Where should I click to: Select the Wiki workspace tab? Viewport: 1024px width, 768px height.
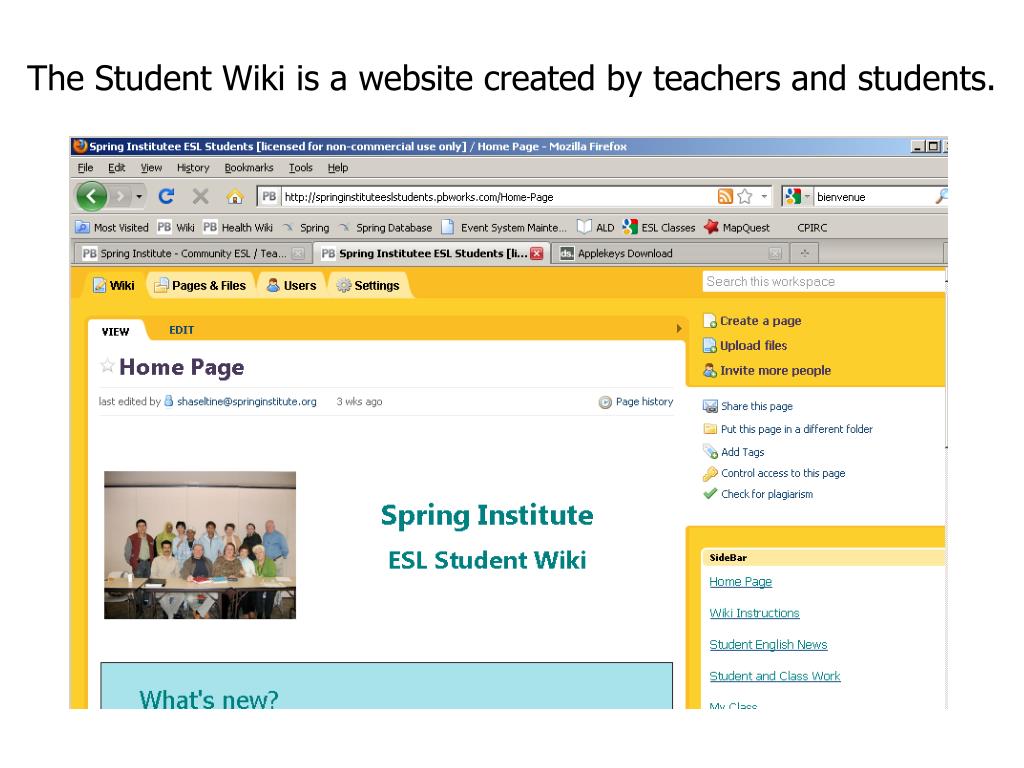point(114,285)
